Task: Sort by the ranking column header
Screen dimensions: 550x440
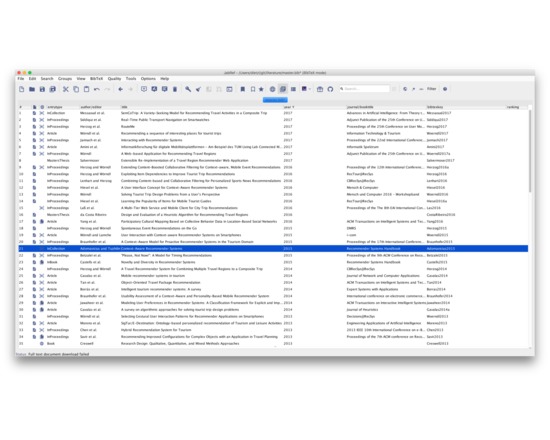Action: (x=513, y=107)
